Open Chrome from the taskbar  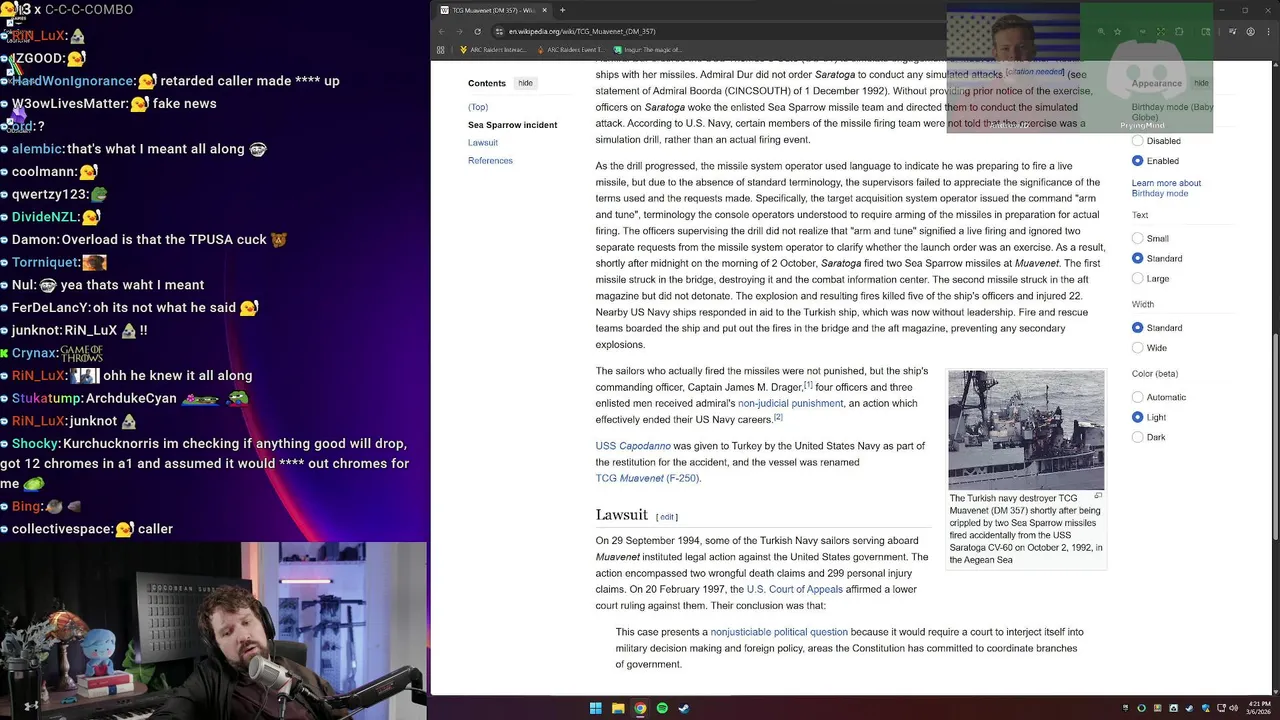coord(640,708)
